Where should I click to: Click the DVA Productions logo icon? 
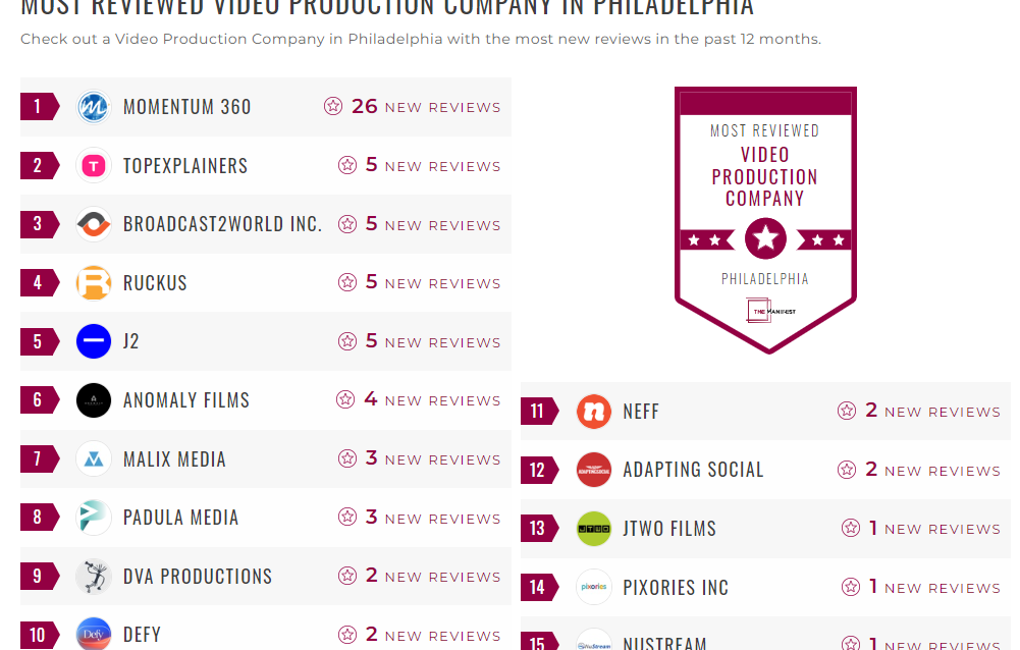coord(93,576)
